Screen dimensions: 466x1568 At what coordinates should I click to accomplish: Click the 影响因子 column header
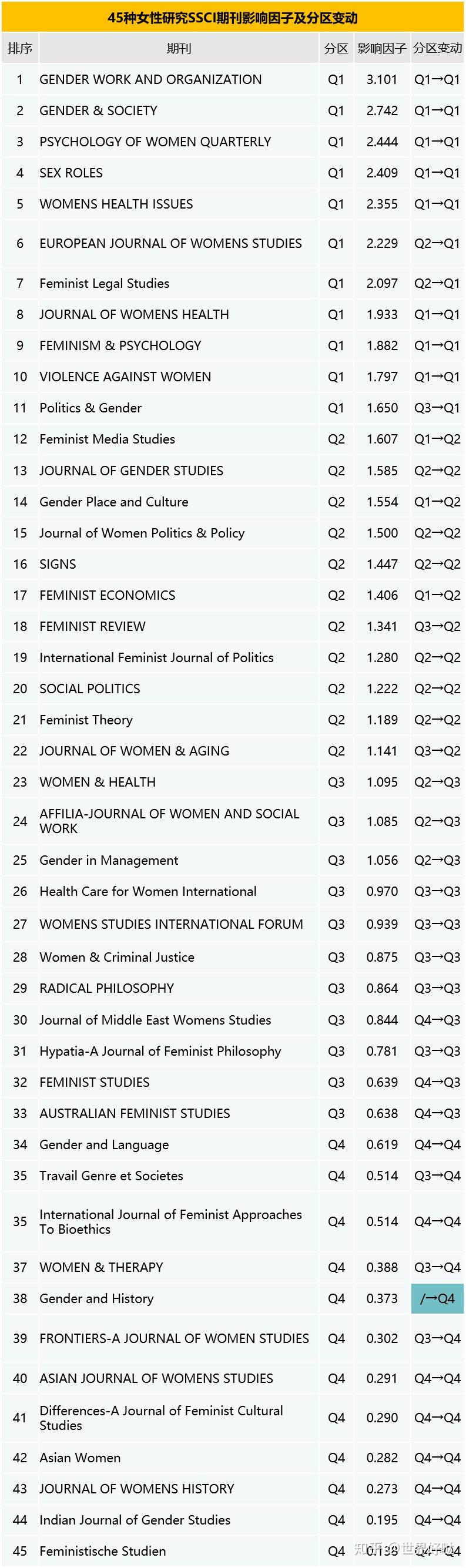[381, 49]
